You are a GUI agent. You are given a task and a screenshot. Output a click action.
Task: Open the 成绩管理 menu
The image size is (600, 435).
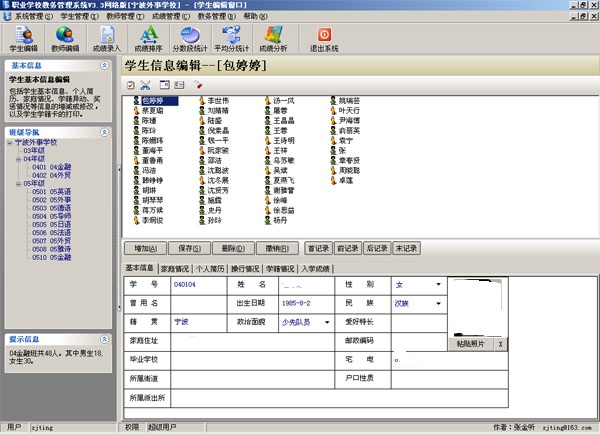pyautogui.click(x=171, y=16)
